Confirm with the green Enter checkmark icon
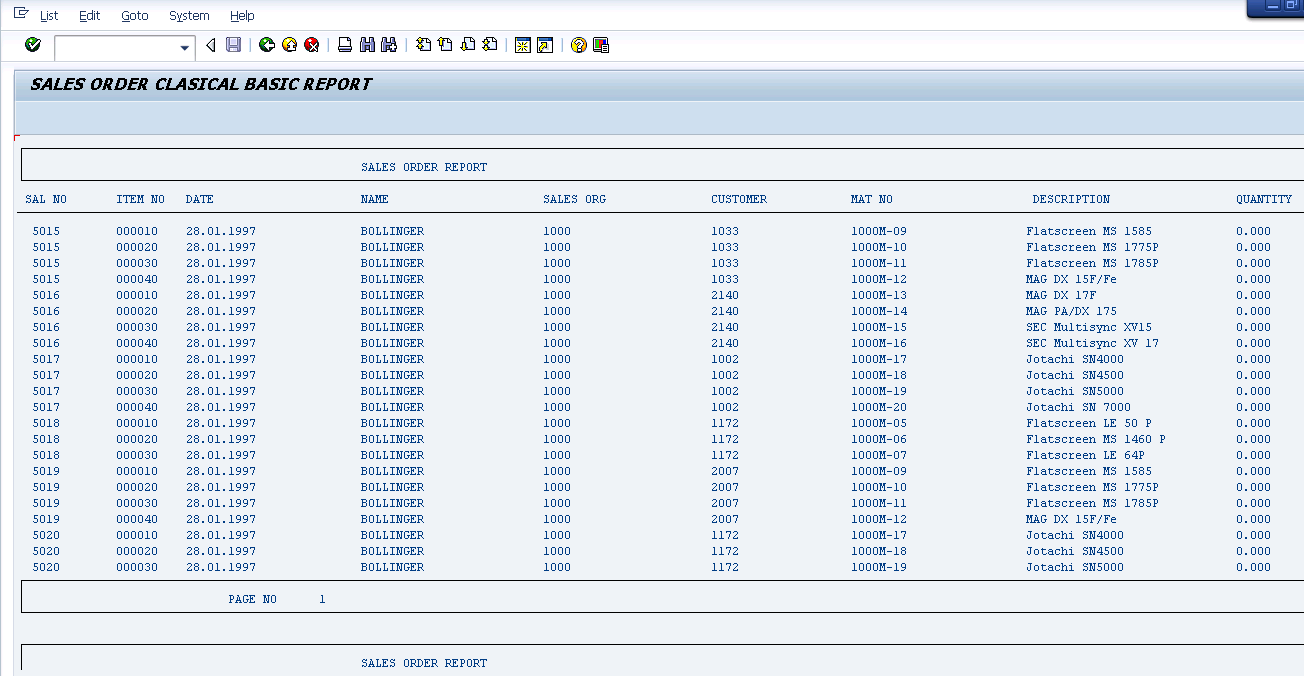This screenshot has height=676, width=1304. (31, 45)
